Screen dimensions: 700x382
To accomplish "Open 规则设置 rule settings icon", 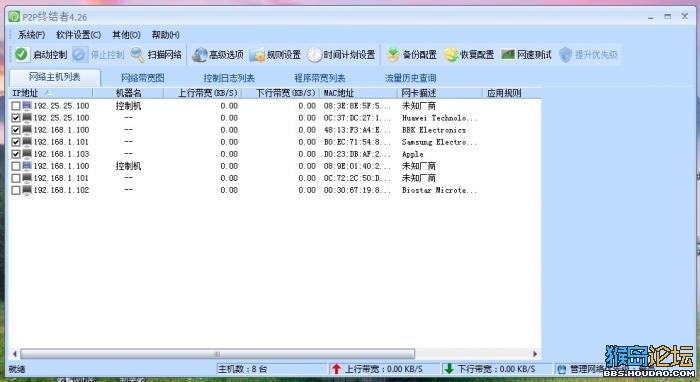I will coord(257,54).
